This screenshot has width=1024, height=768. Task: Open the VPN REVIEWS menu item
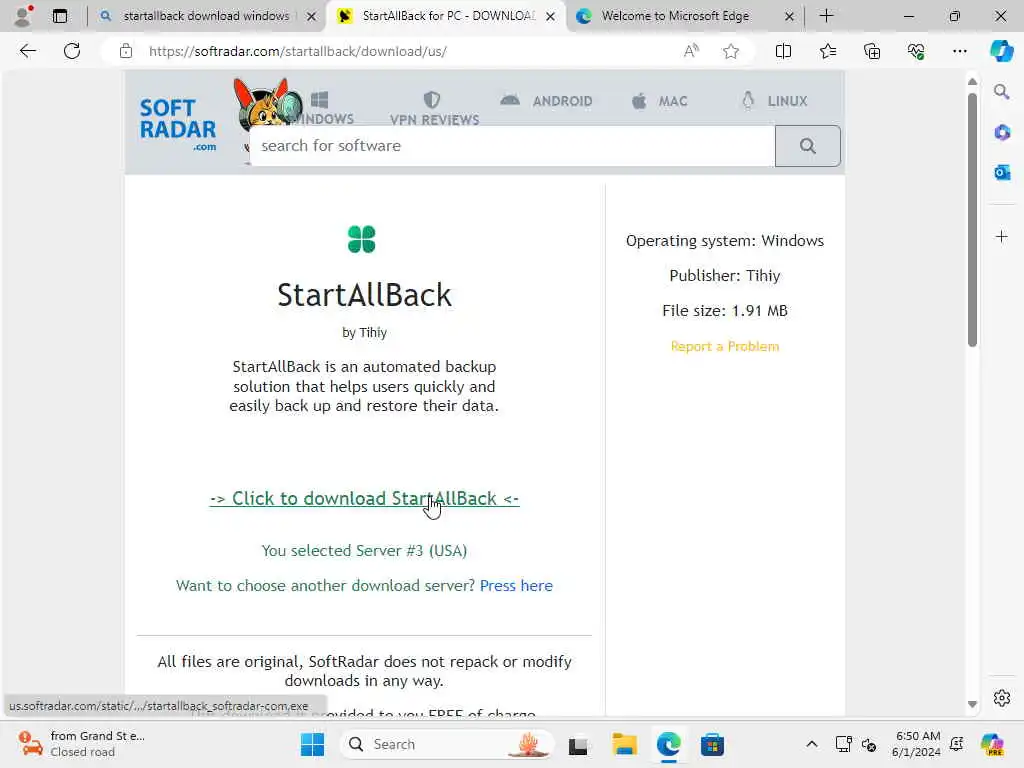[x=434, y=108]
